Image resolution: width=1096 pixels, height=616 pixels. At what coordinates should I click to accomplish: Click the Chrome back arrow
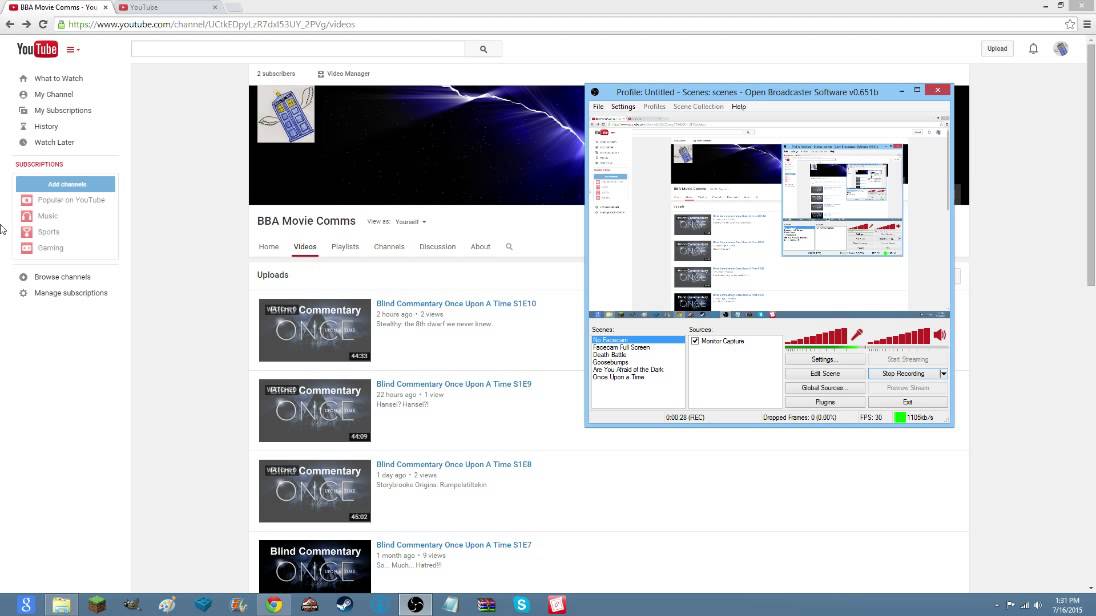coord(10,24)
